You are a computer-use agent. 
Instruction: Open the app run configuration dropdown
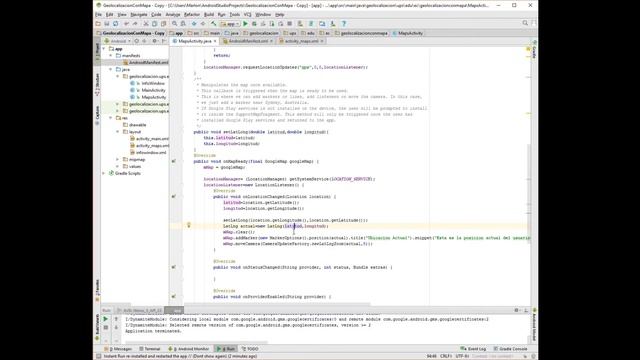[x=230, y=24]
